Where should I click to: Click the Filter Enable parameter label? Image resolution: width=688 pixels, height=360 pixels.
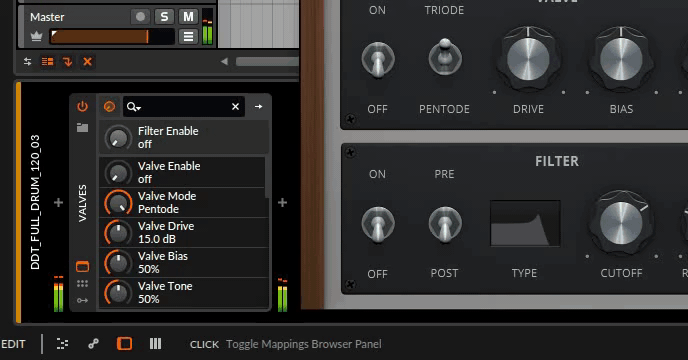click(168, 131)
